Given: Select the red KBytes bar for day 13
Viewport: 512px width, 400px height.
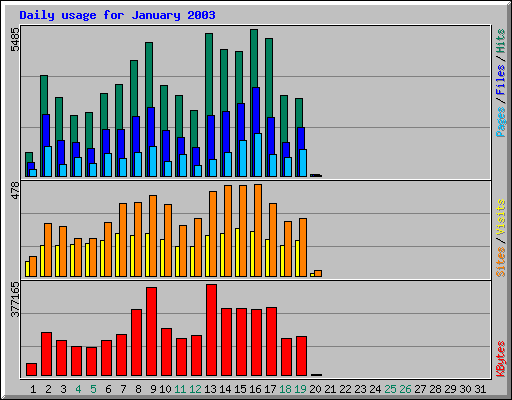Looking at the screenshot, I should tap(211, 330).
